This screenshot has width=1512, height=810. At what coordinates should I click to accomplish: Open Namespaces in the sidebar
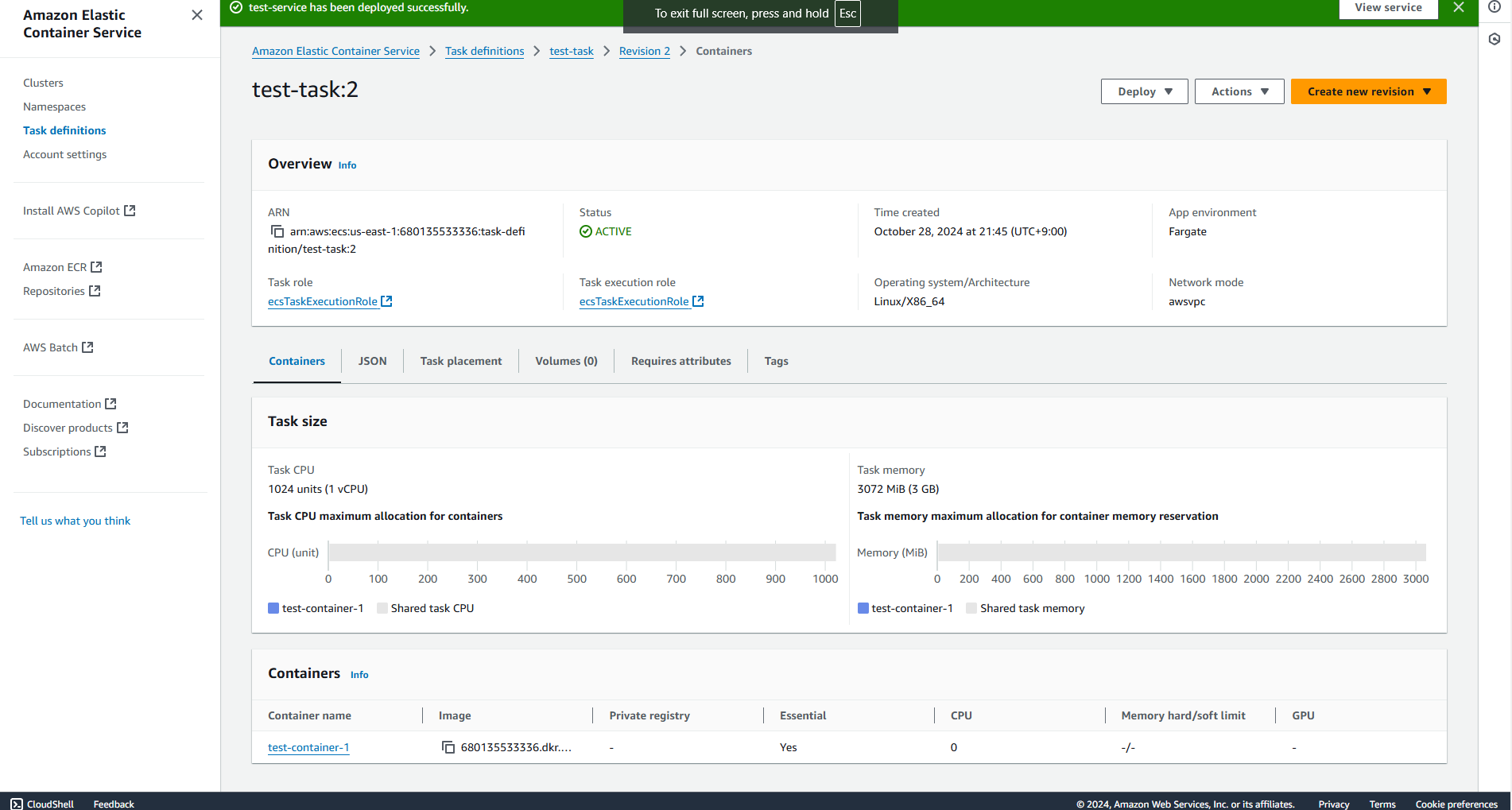point(54,107)
